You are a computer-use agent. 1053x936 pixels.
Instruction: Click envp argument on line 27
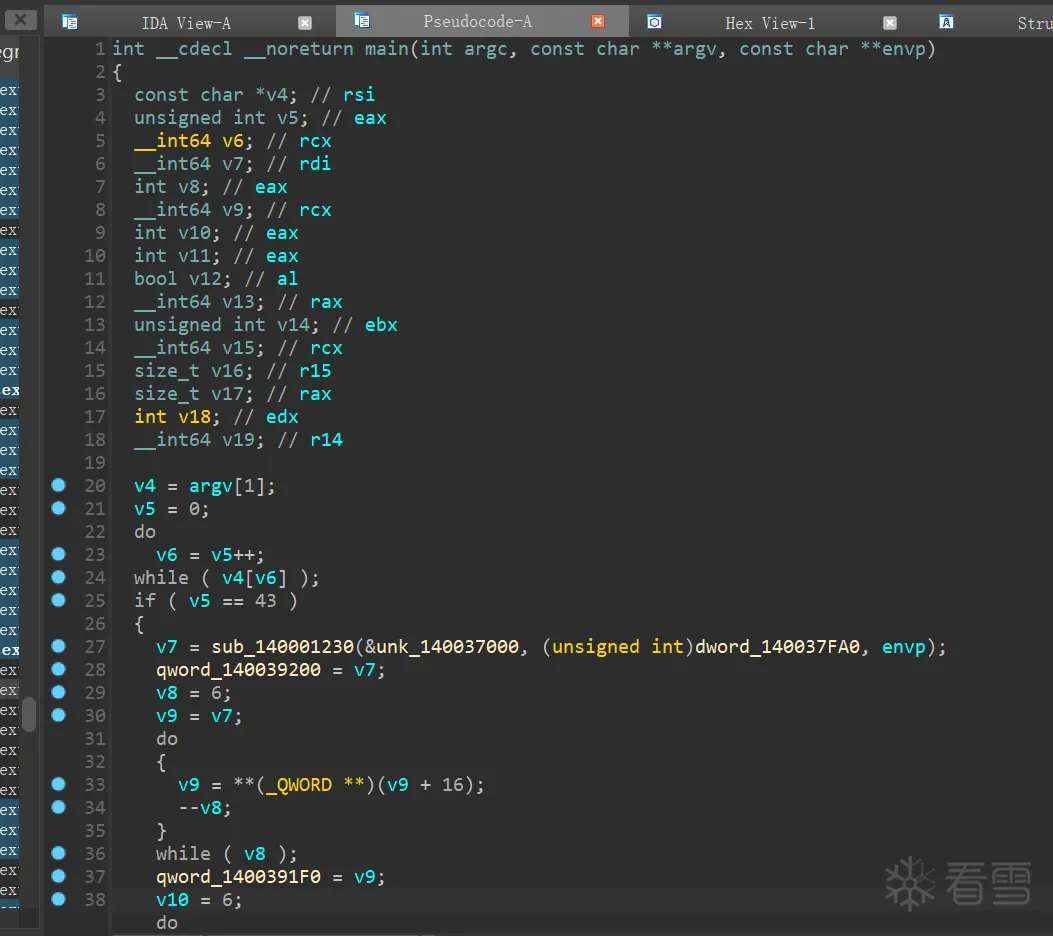904,647
